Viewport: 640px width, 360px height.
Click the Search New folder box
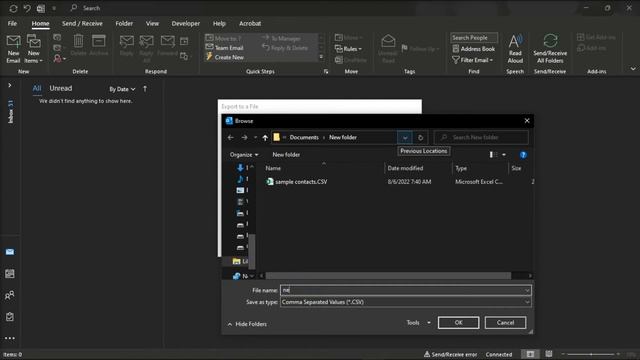pos(481,138)
